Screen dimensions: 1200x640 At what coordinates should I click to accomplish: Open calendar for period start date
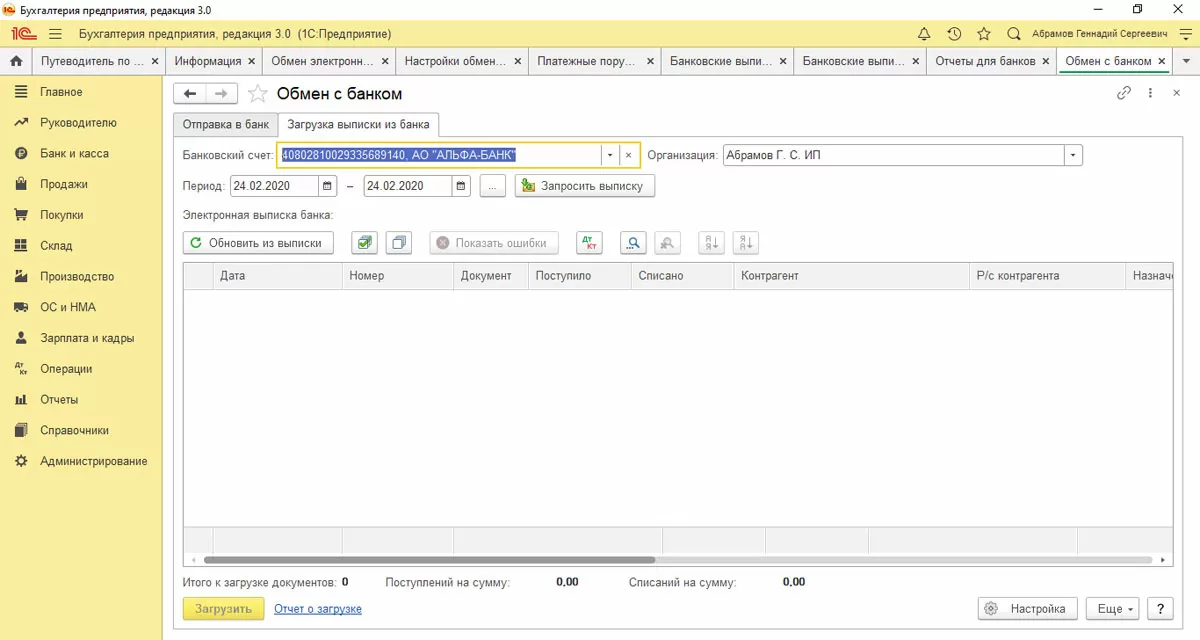click(x=328, y=186)
